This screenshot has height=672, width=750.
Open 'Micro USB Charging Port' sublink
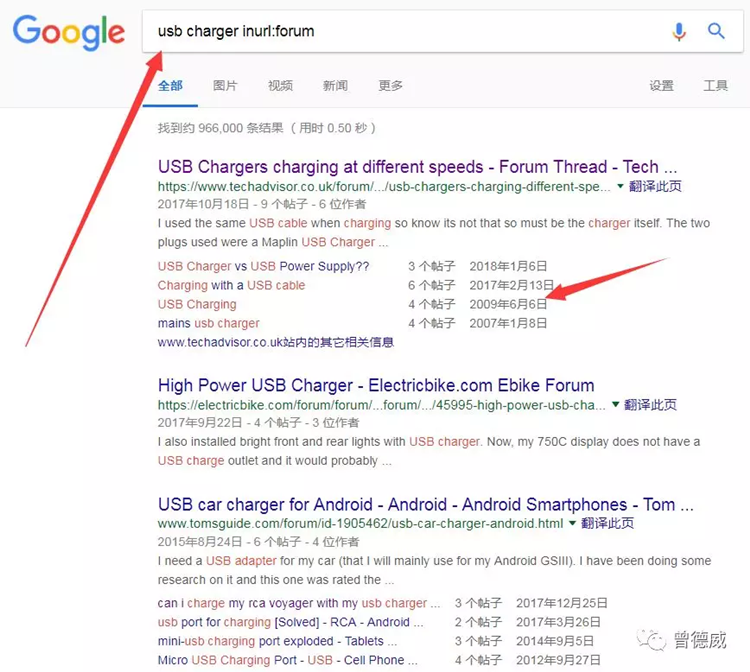tap(287, 661)
